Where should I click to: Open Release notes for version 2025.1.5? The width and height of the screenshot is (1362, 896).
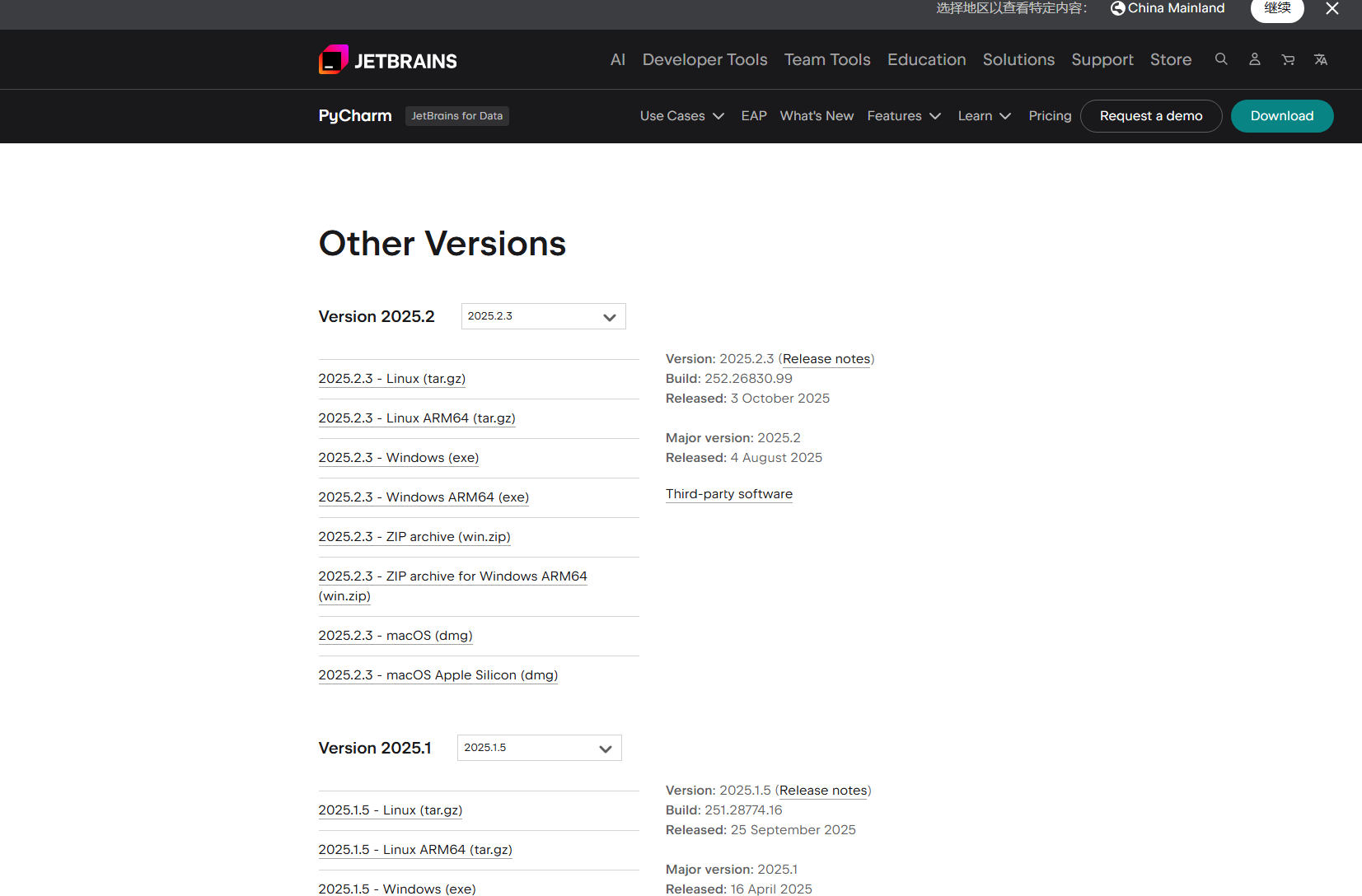click(x=823, y=791)
